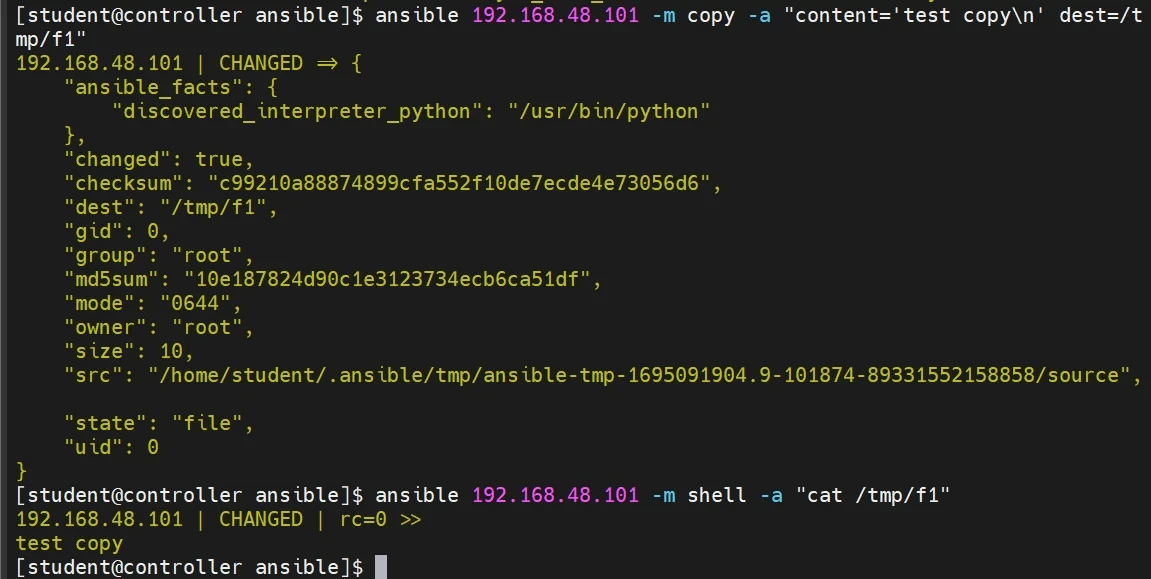Click the checksum hash value
This screenshot has height=579, width=1151.
point(464,183)
